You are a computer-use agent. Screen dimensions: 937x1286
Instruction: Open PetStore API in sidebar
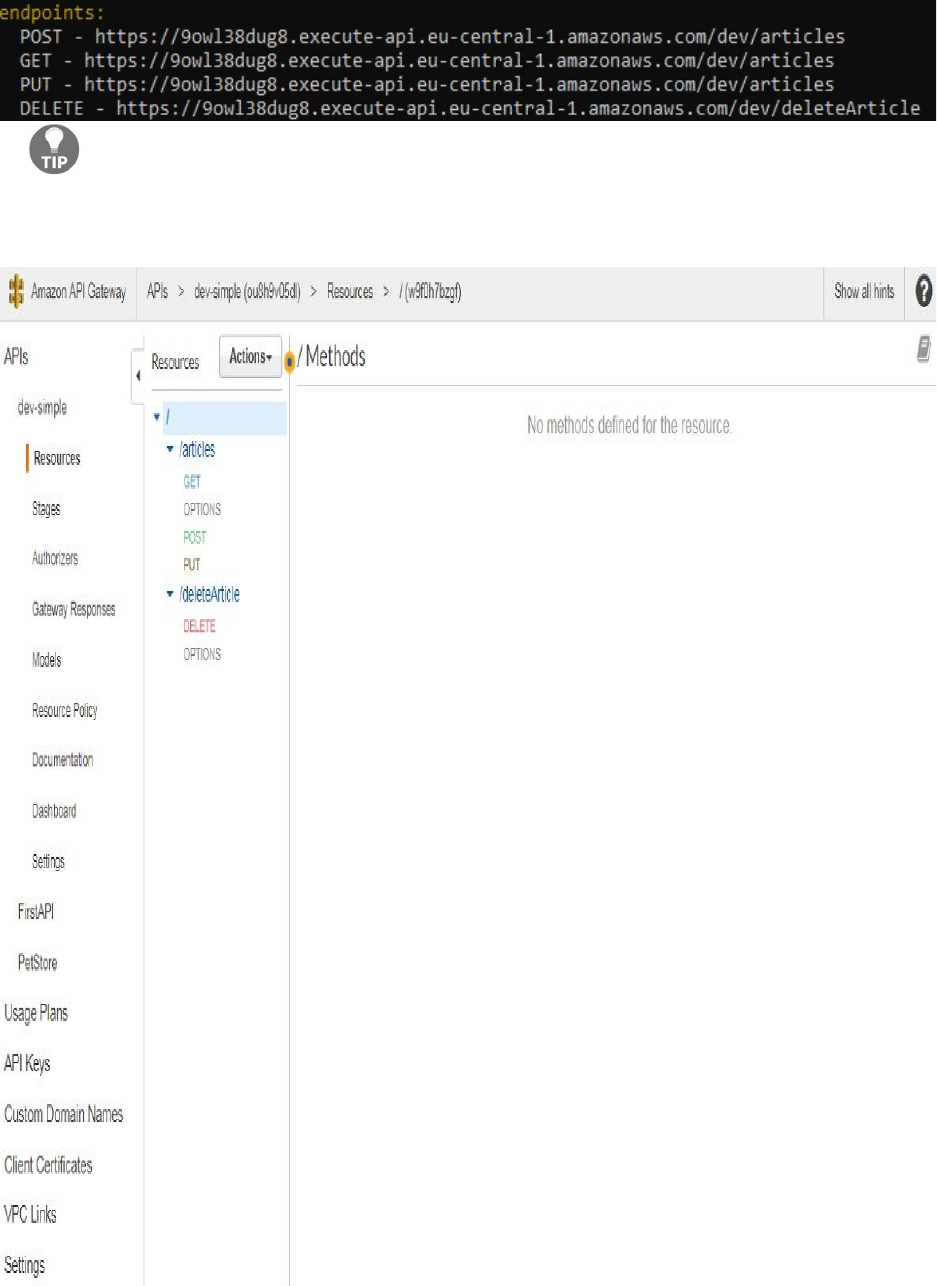pos(38,963)
